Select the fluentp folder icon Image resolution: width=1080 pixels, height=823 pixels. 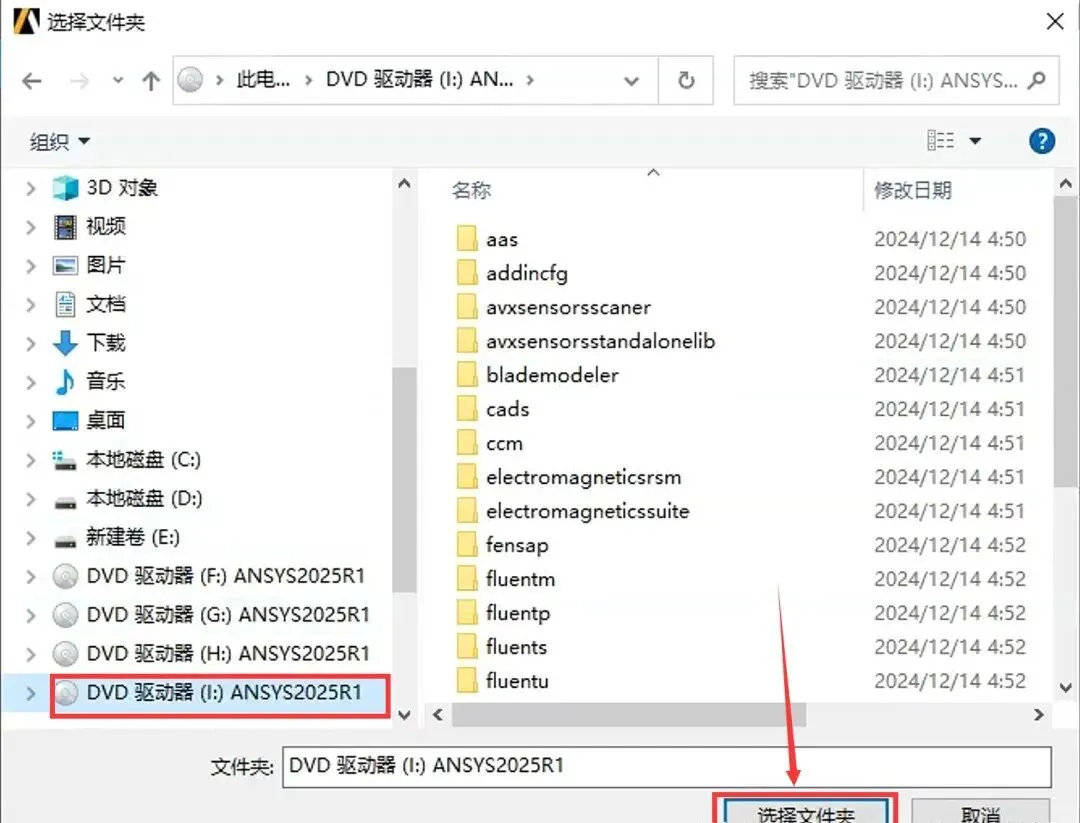[x=467, y=612]
